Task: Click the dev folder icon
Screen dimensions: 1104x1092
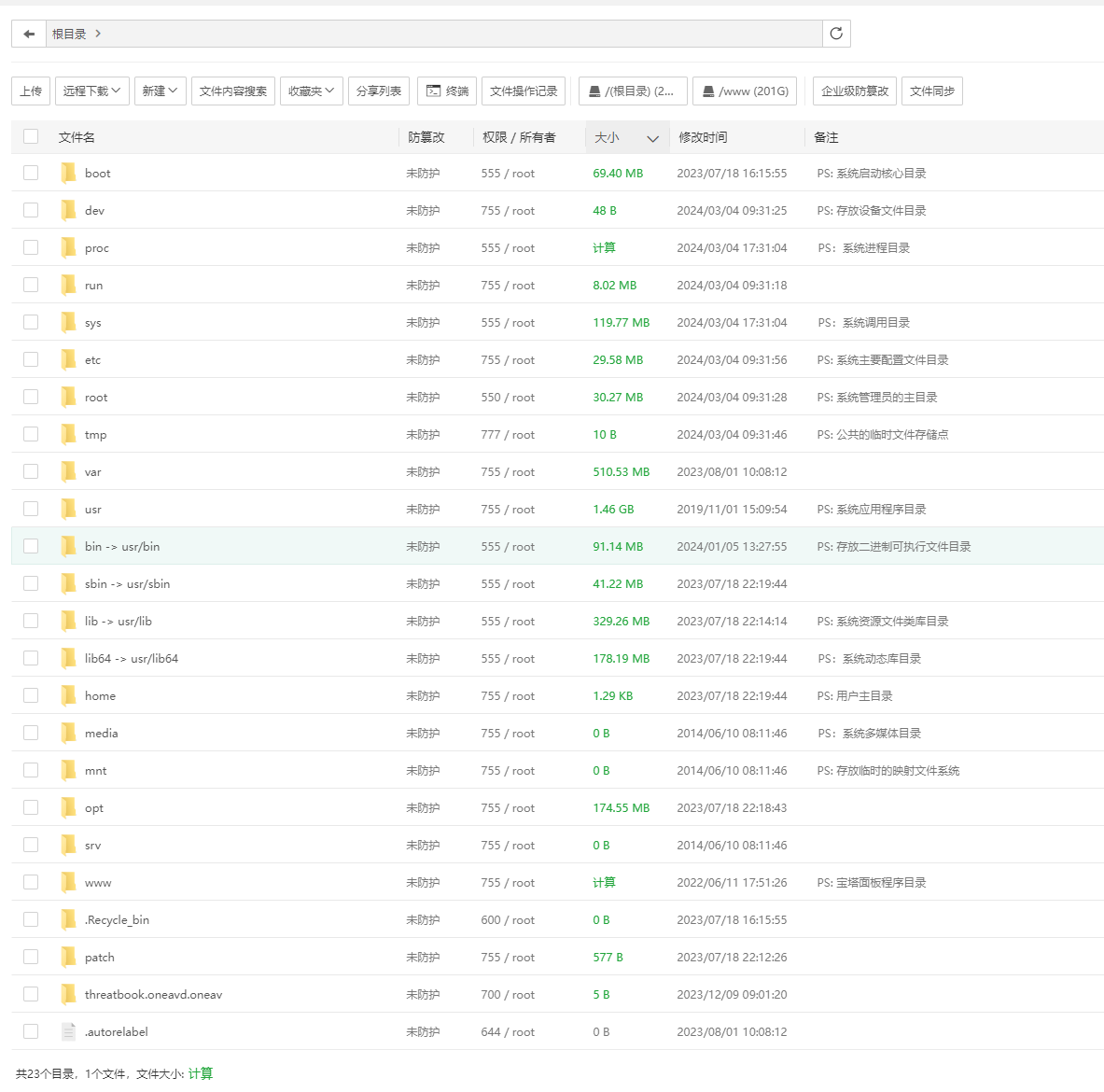Action: pos(68,211)
